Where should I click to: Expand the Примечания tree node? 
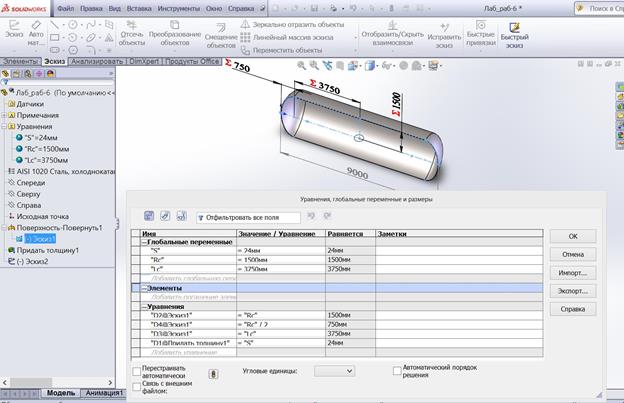[6, 115]
